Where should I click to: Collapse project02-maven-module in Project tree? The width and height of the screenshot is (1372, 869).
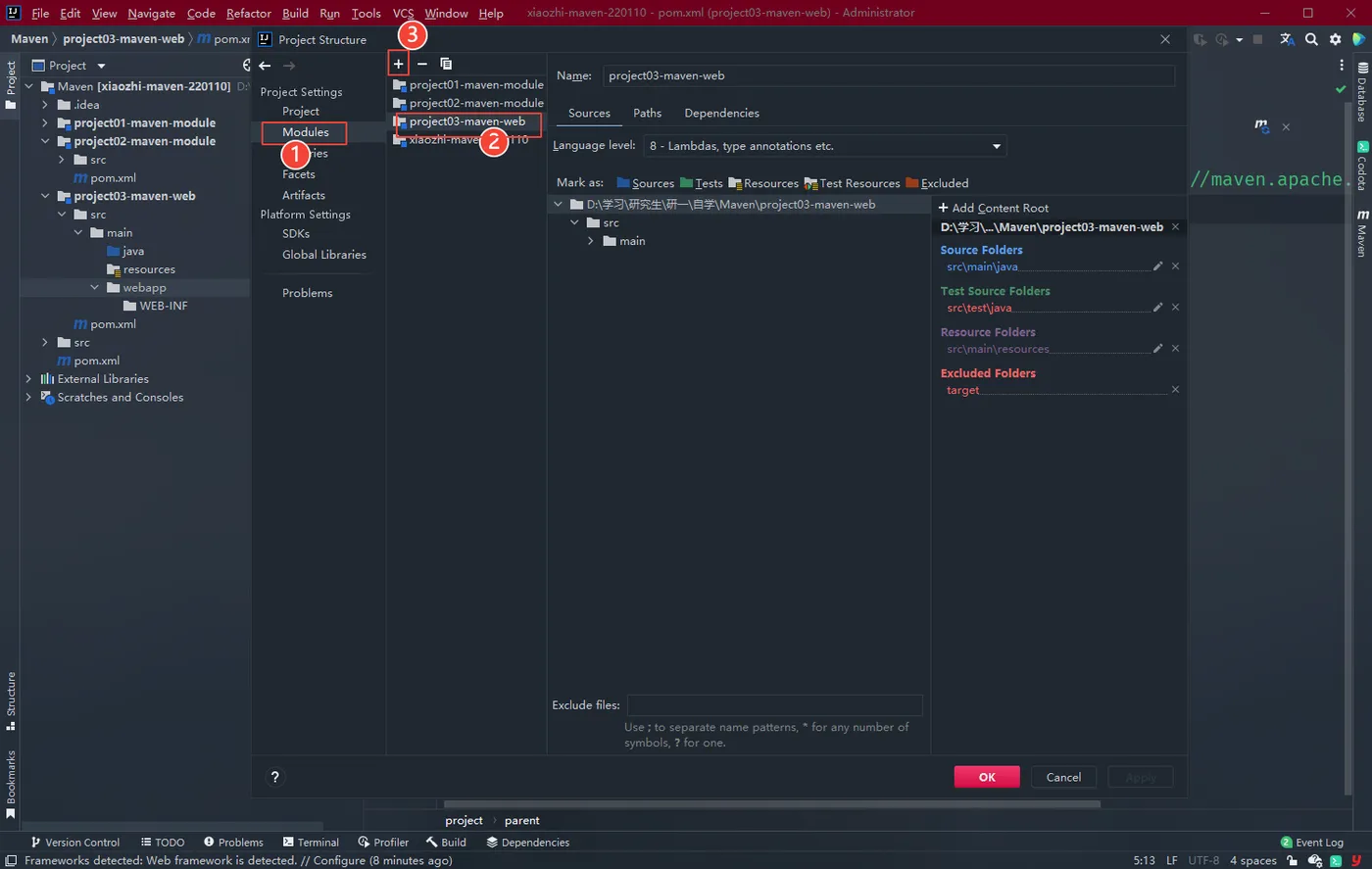coord(45,141)
